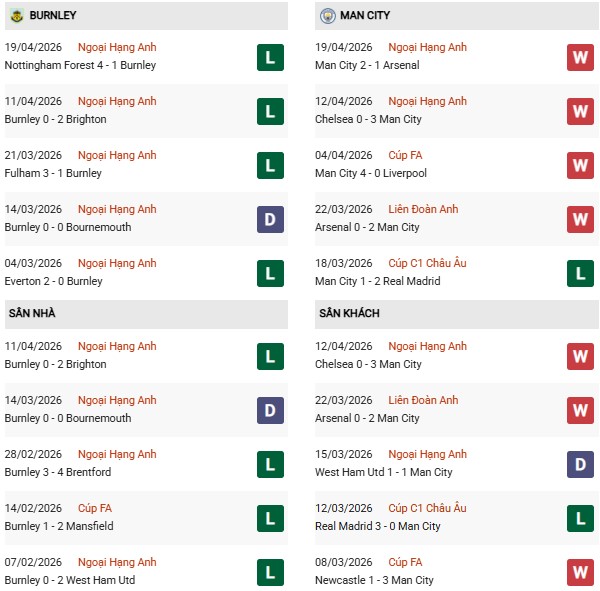Click the W badge for Man City 4-0 Liverpool
The width and height of the screenshot is (600, 591).
tap(580, 165)
